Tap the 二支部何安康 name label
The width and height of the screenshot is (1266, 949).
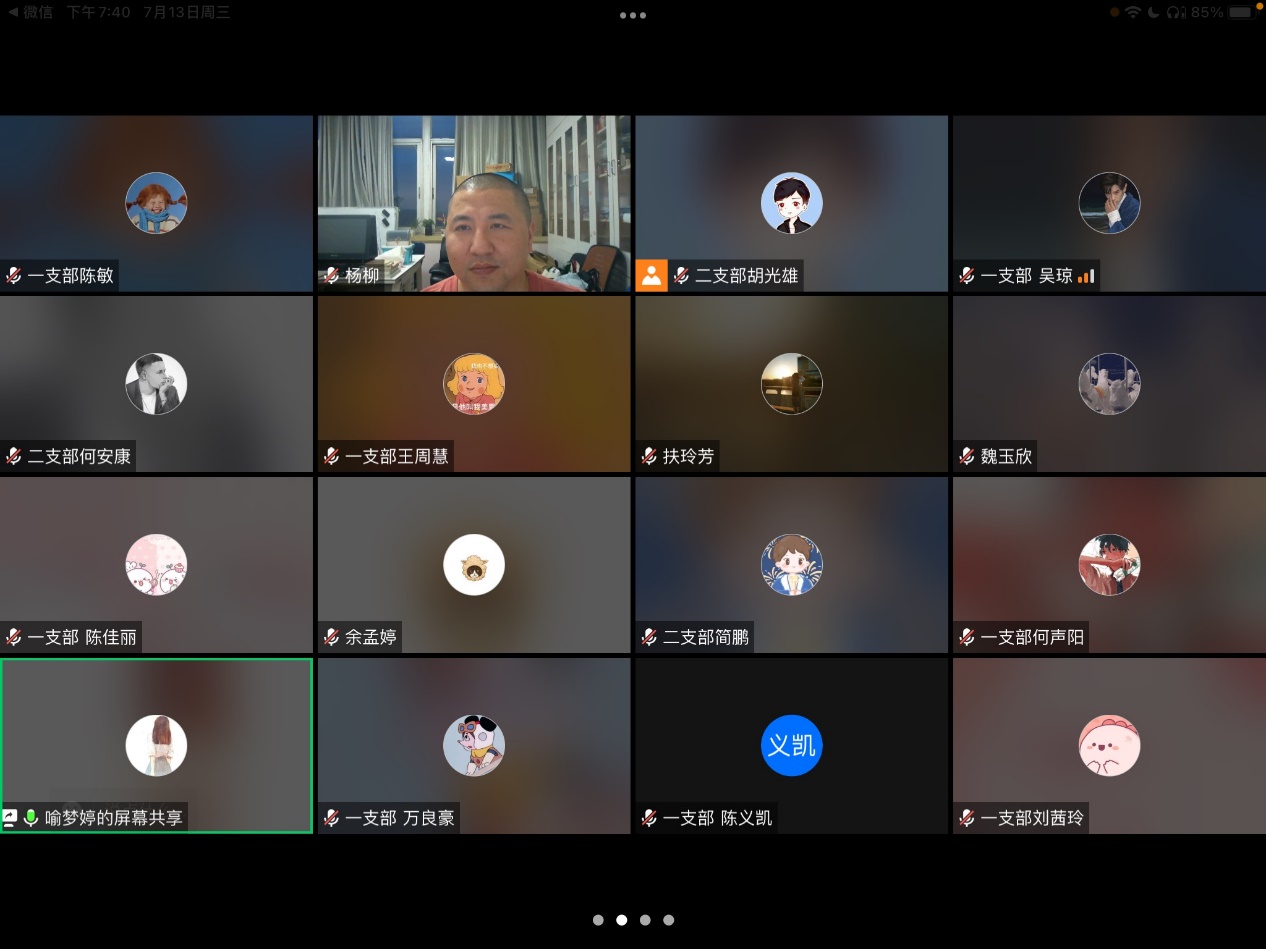click(x=79, y=457)
